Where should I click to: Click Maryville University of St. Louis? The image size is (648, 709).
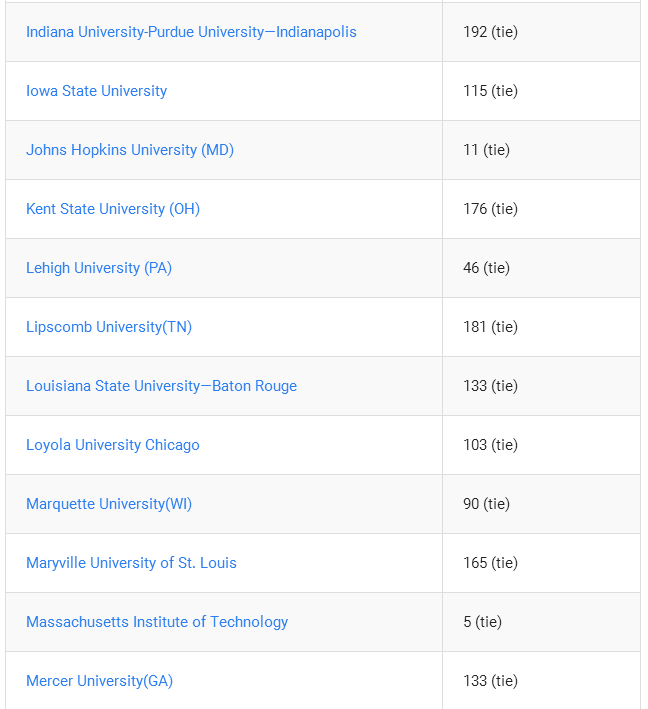[131, 563]
